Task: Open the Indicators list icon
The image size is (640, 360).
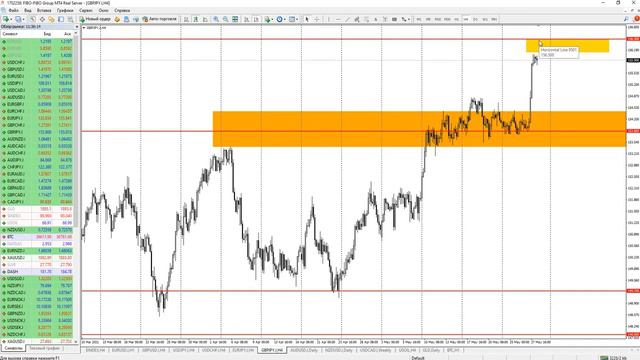Action: 267,19
